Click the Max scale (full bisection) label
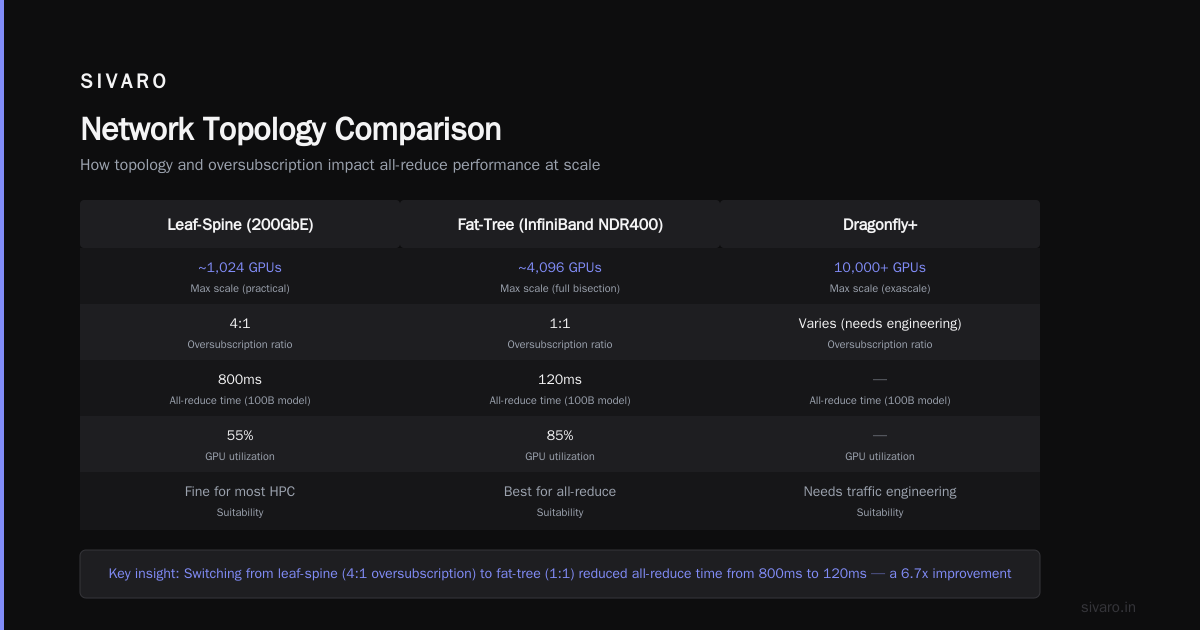 [x=560, y=288]
